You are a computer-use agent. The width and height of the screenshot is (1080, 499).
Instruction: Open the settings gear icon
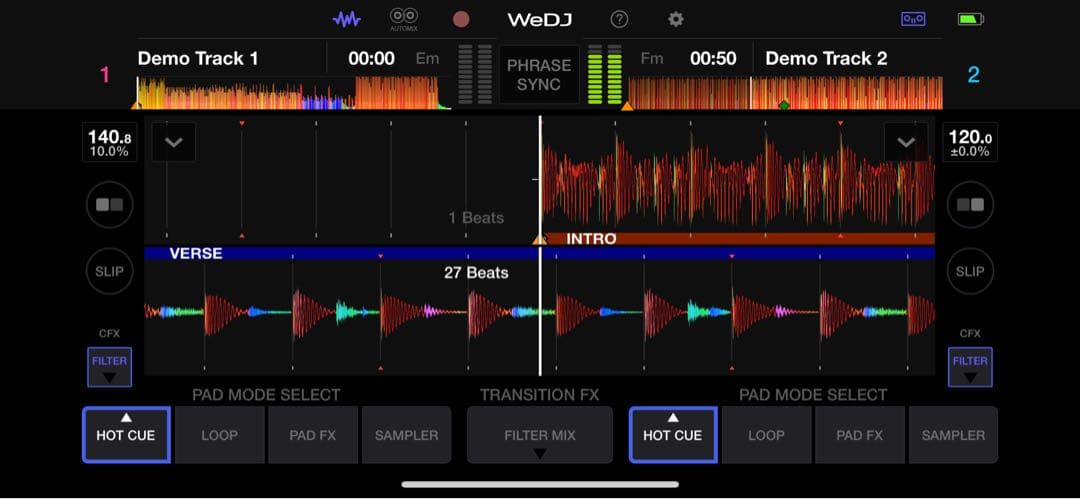pos(676,19)
